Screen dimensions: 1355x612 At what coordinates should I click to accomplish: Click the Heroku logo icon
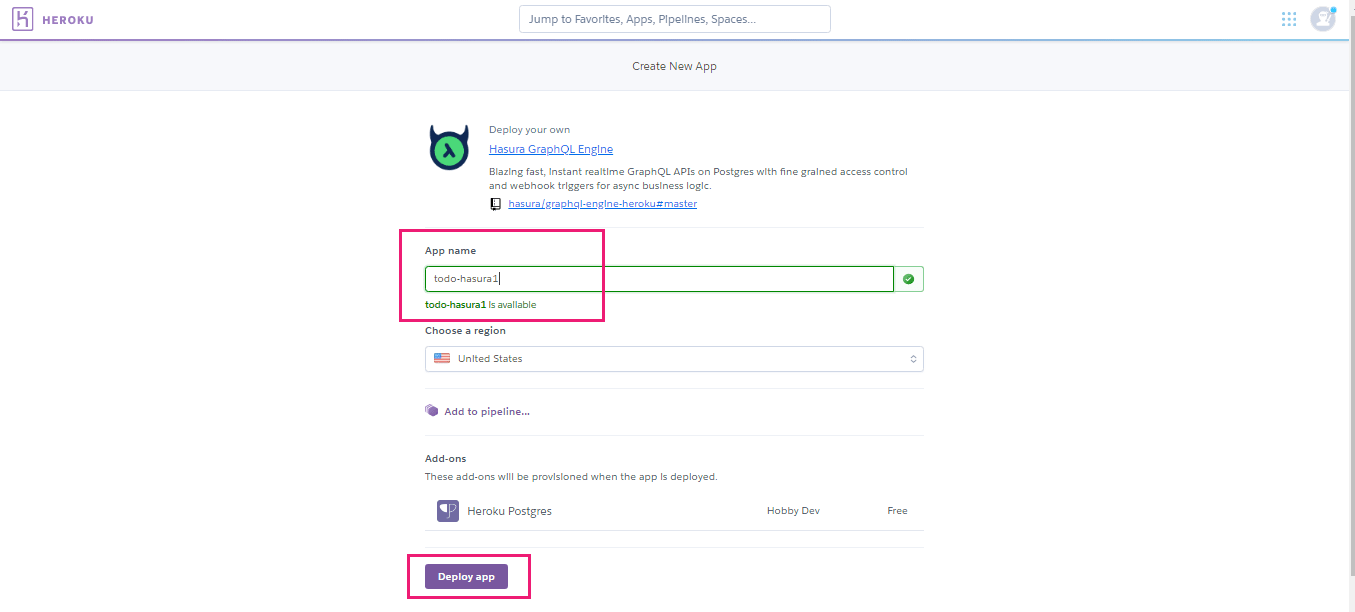click(24, 19)
